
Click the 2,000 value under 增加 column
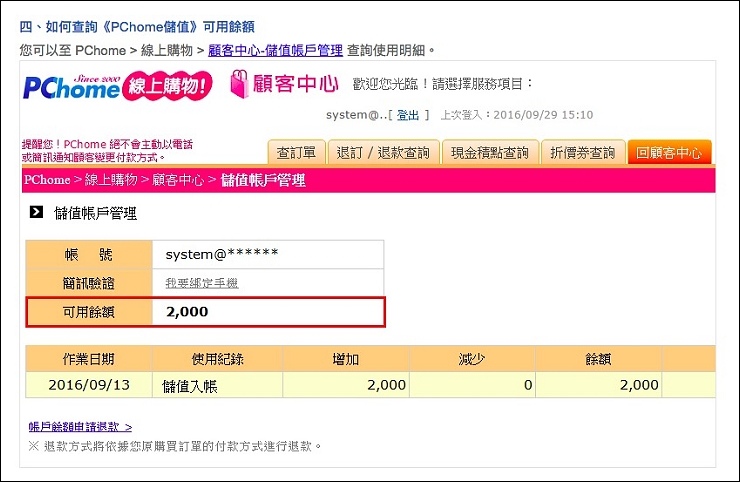387,385
